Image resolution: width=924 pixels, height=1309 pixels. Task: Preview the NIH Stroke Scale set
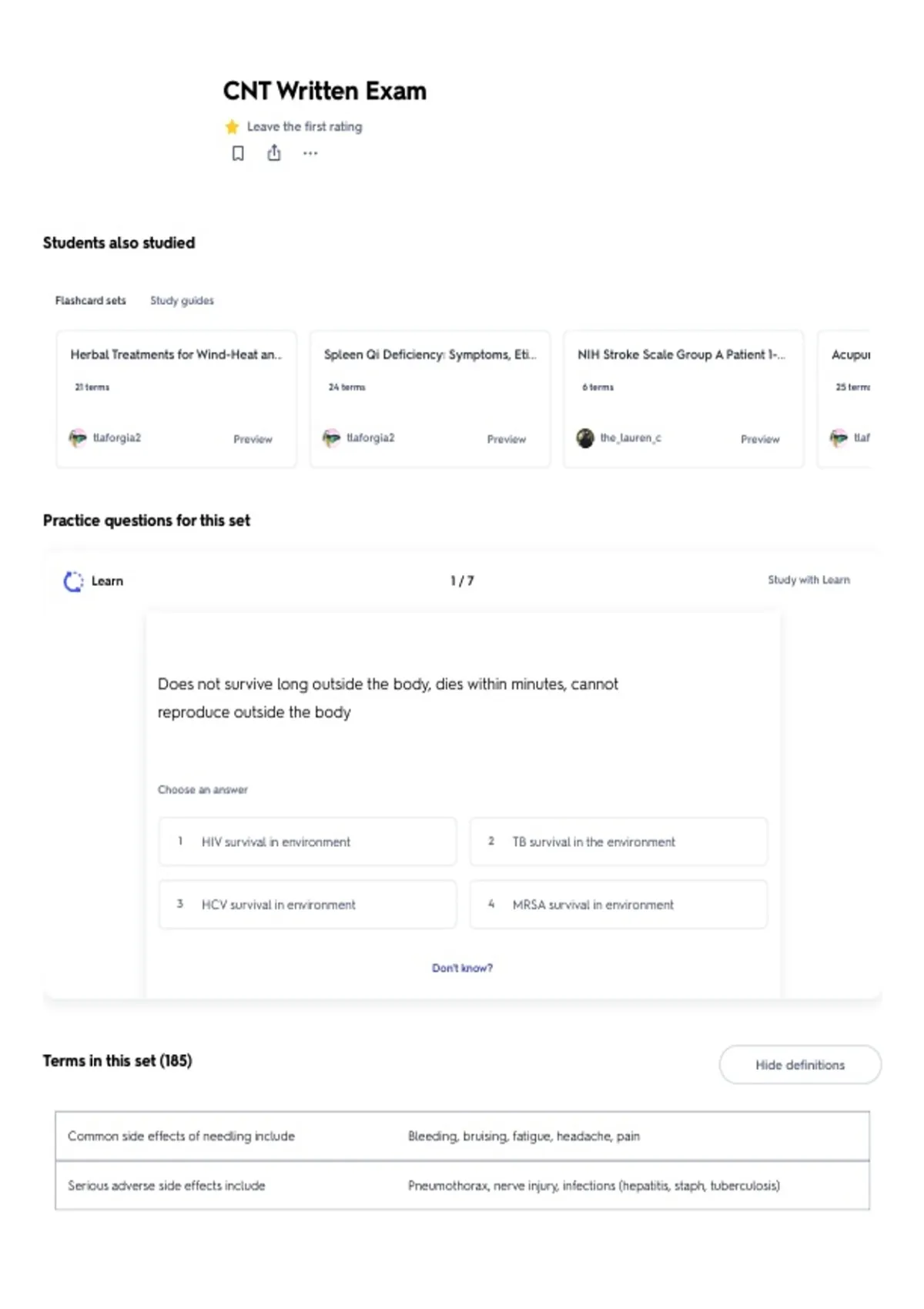coord(760,439)
